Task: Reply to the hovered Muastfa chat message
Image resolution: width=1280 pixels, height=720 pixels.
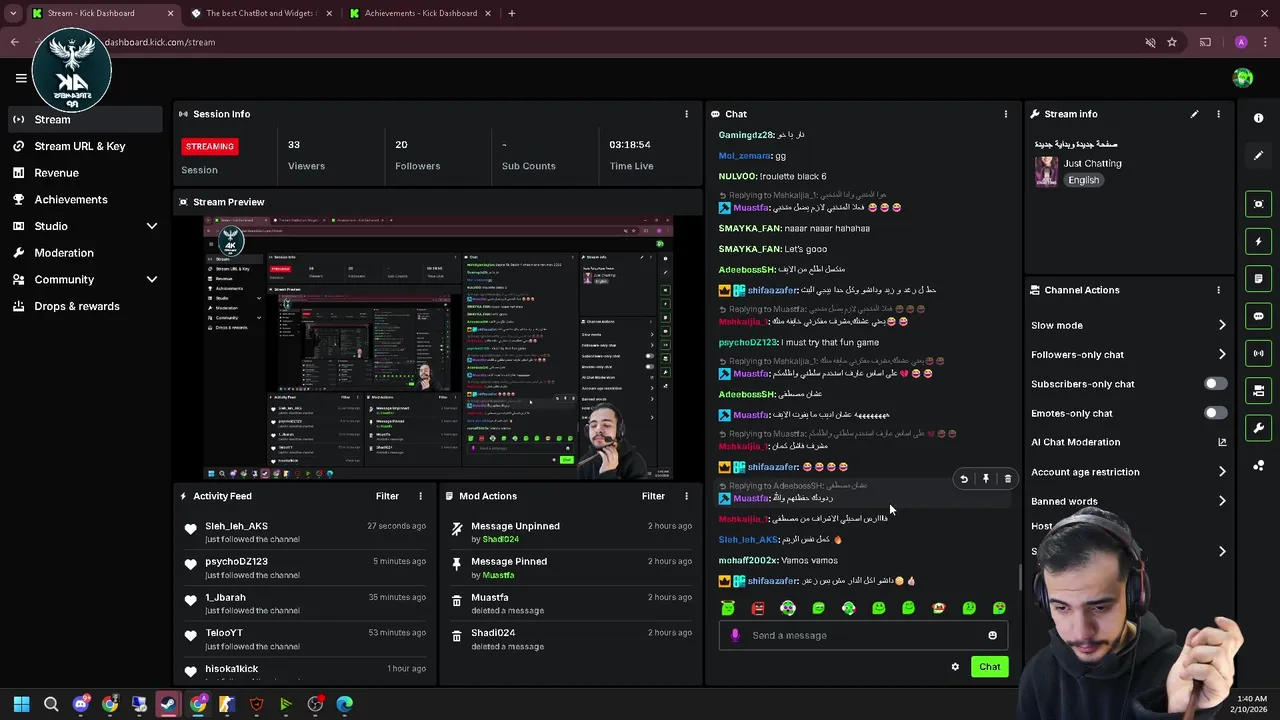Action: (x=964, y=479)
